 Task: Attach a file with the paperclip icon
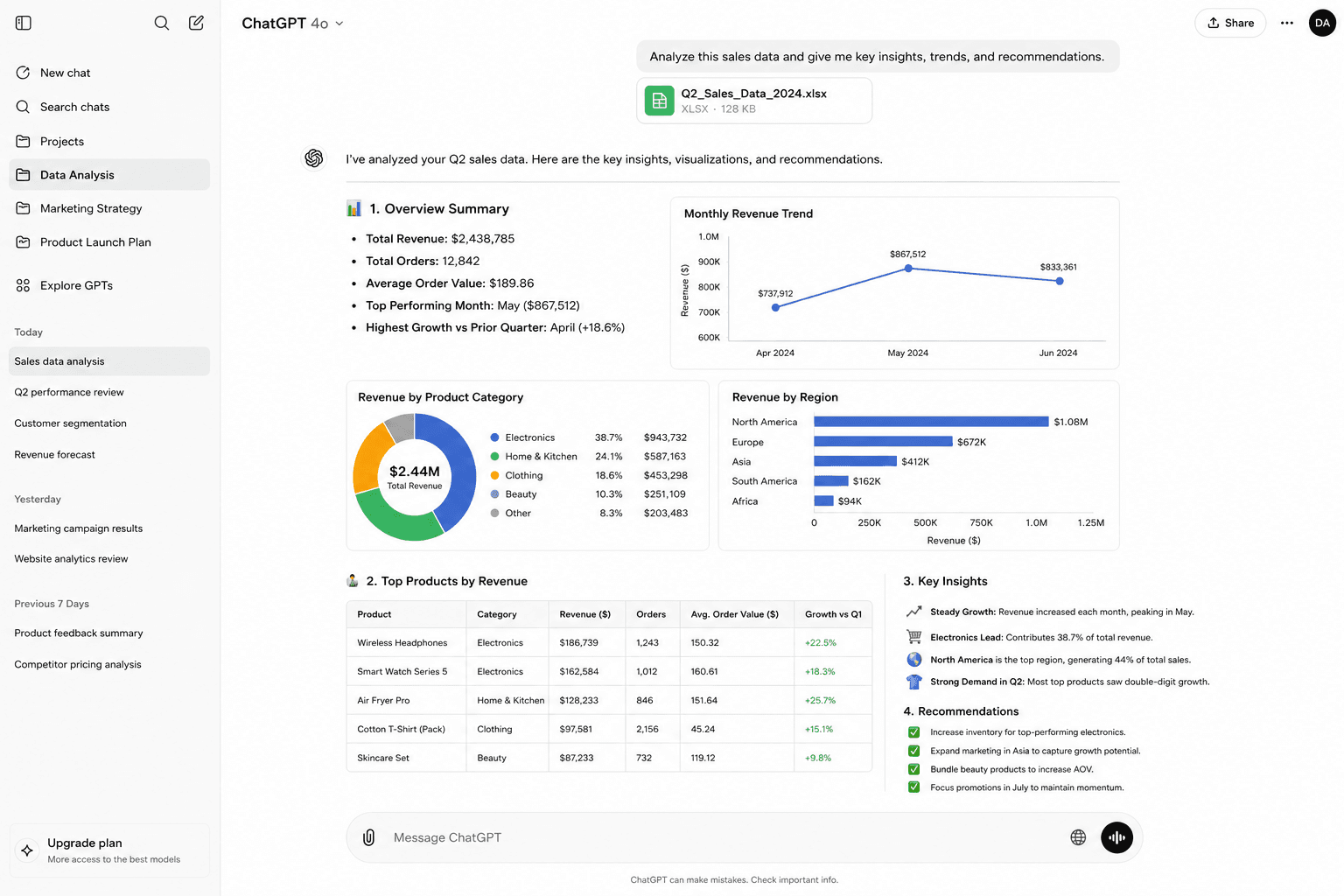[x=369, y=837]
